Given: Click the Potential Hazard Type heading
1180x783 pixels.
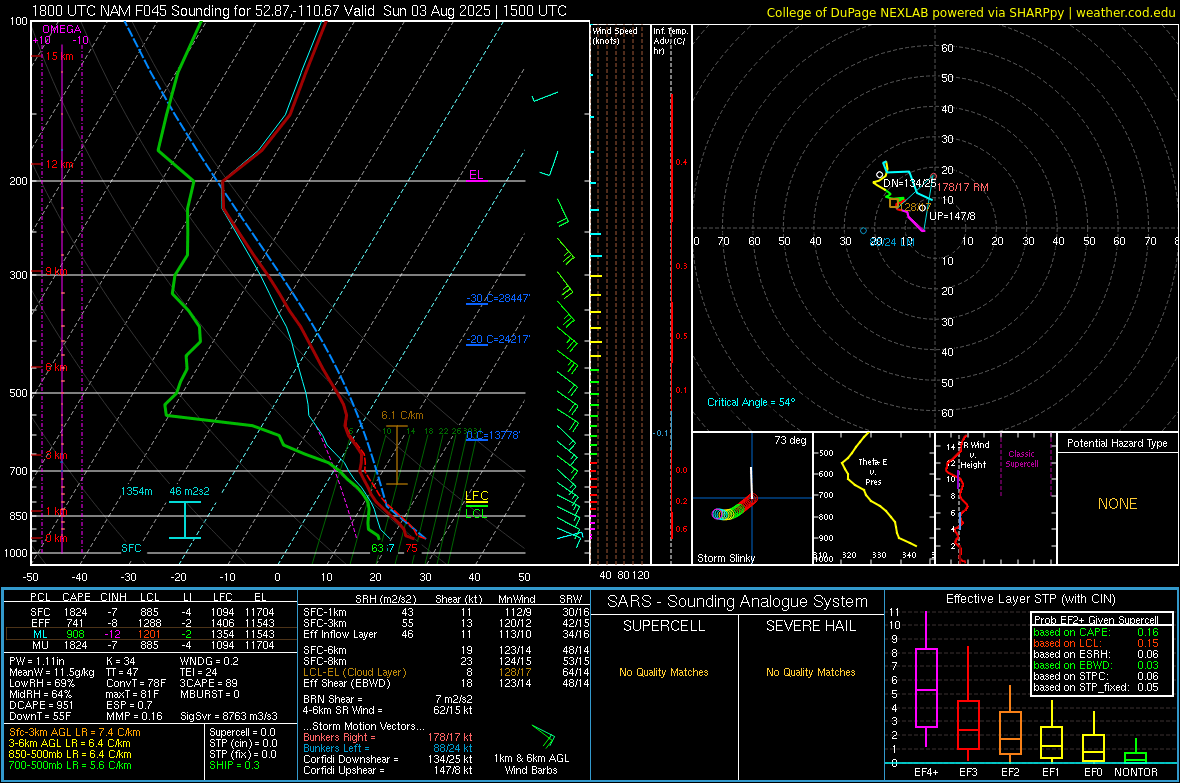Looking at the screenshot, I should tap(1117, 443).
